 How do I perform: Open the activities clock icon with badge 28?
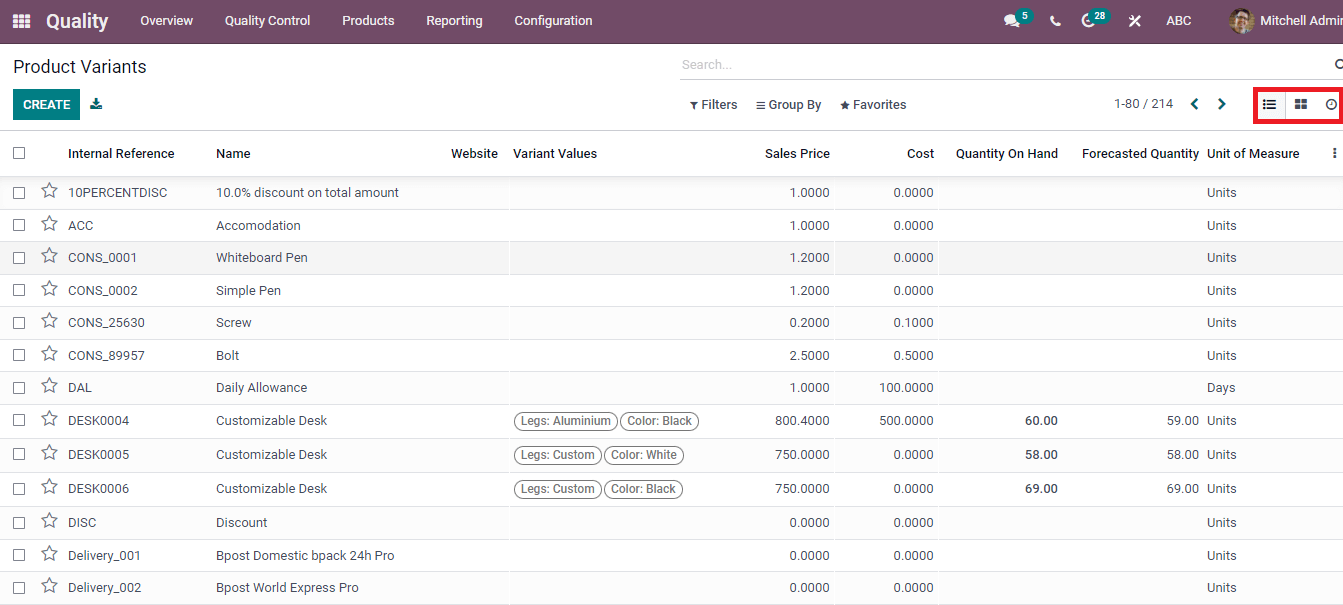click(x=1089, y=21)
